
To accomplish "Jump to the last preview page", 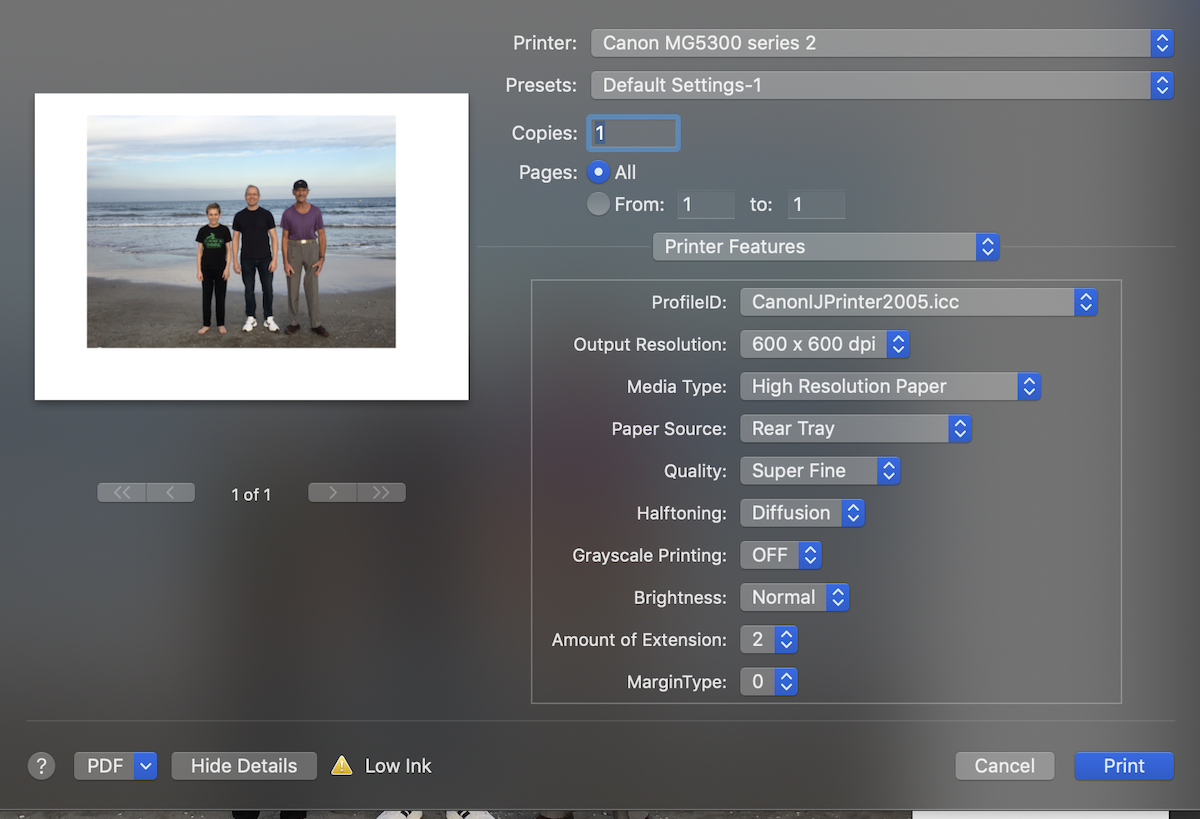I will point(381,493).
